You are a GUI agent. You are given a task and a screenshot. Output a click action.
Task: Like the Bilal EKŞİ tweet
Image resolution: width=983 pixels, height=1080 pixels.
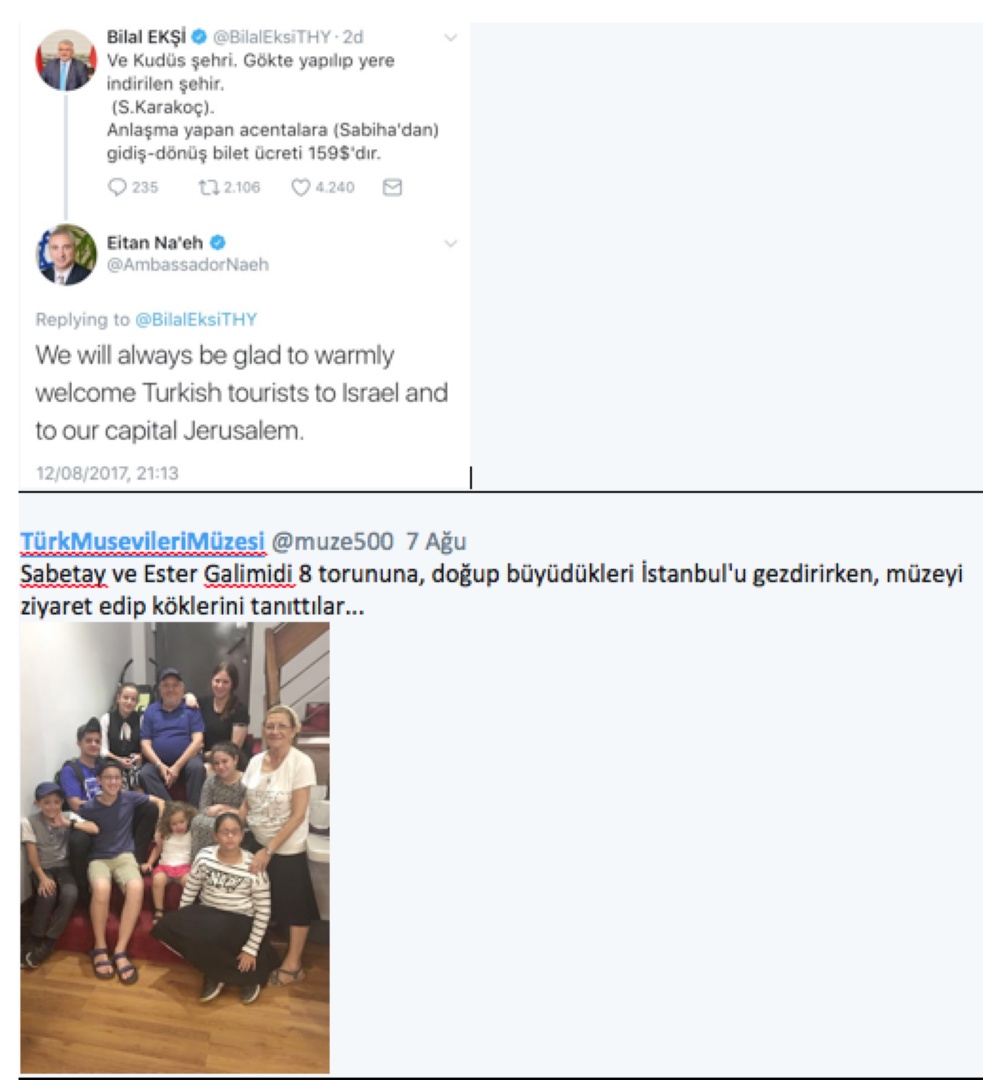[x=300, y=187]
